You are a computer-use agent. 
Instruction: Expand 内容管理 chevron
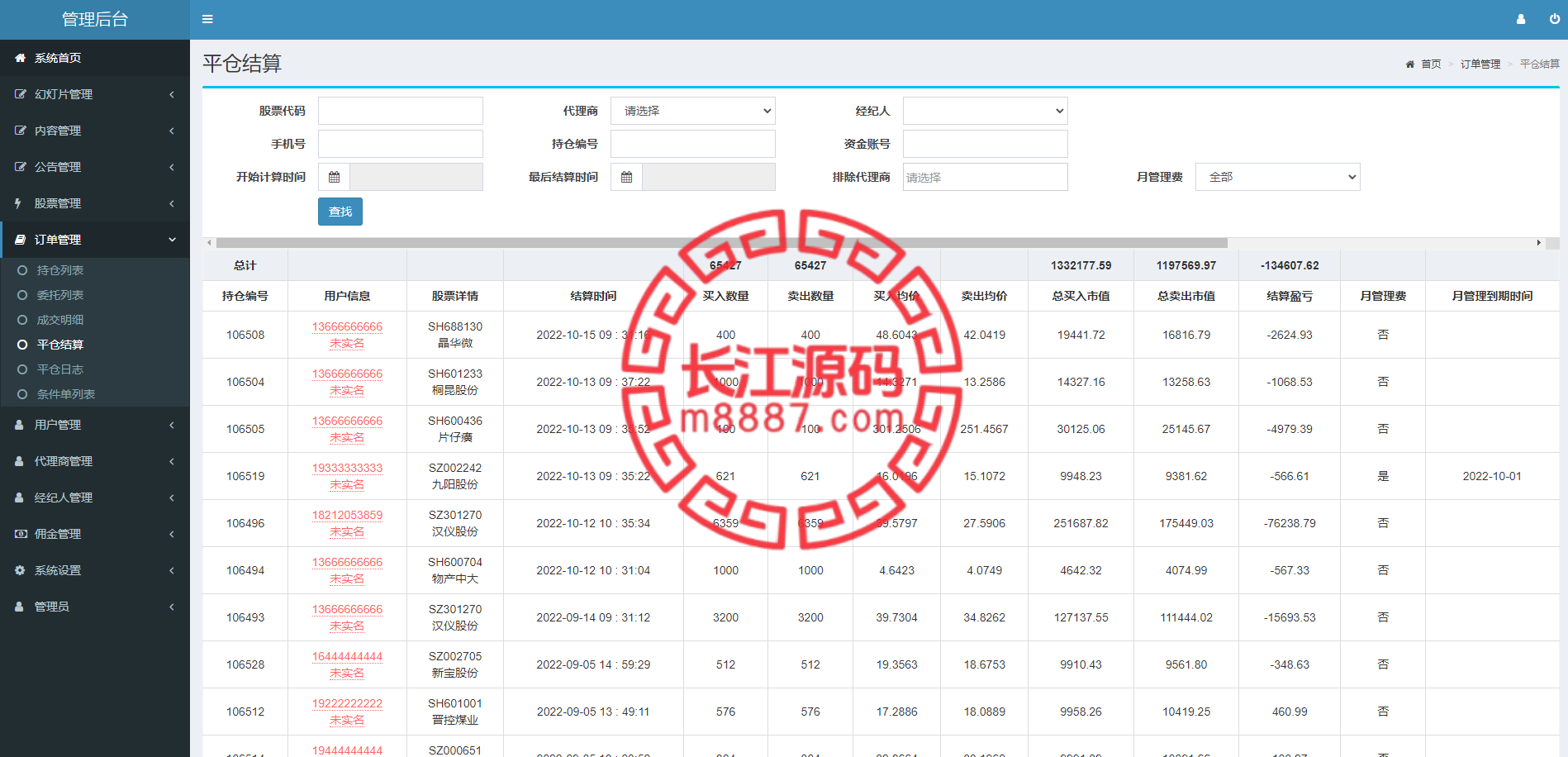[172, 131]
